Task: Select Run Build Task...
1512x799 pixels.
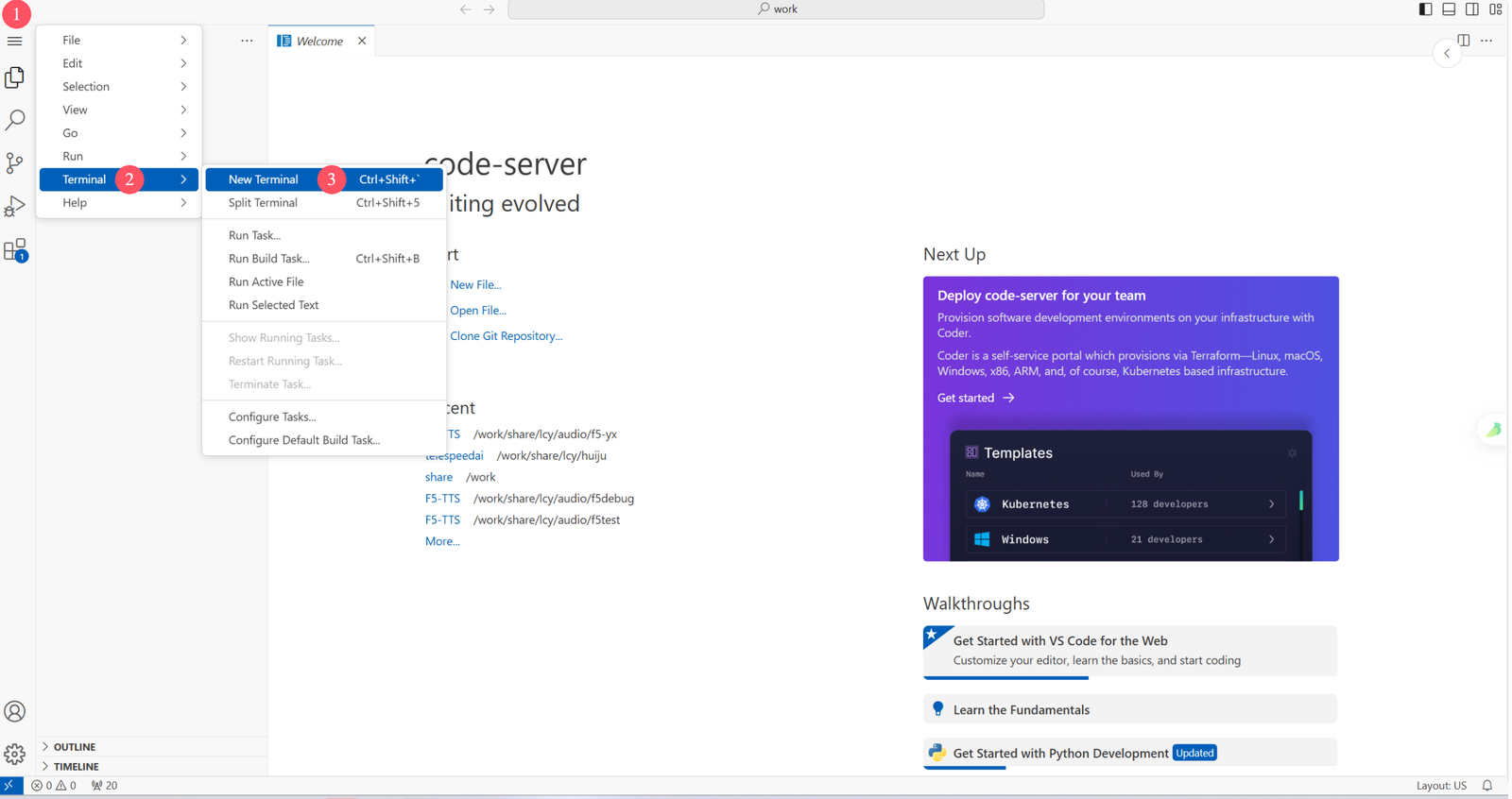Action: tap(324, 258)
